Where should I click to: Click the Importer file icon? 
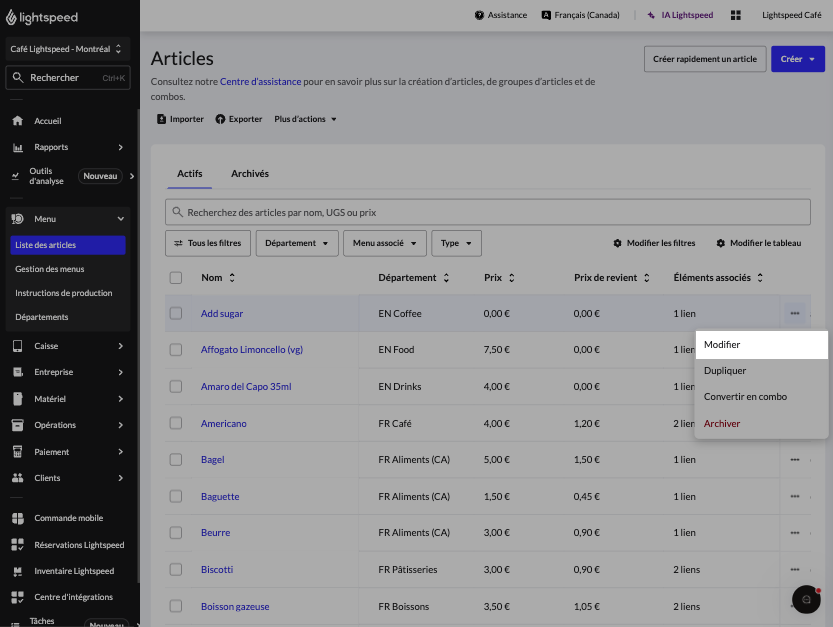162,119
